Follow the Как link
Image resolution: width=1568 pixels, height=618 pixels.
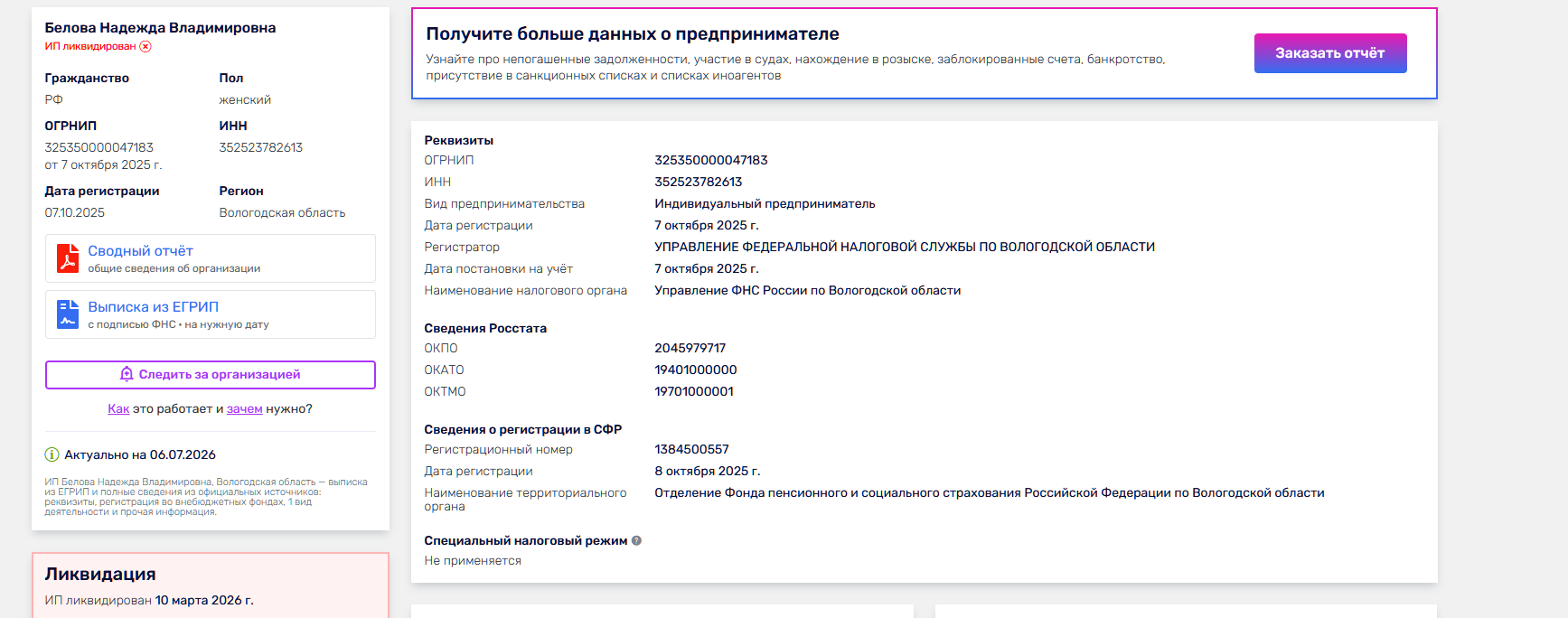pyautogui.click(x=118, y=408)
